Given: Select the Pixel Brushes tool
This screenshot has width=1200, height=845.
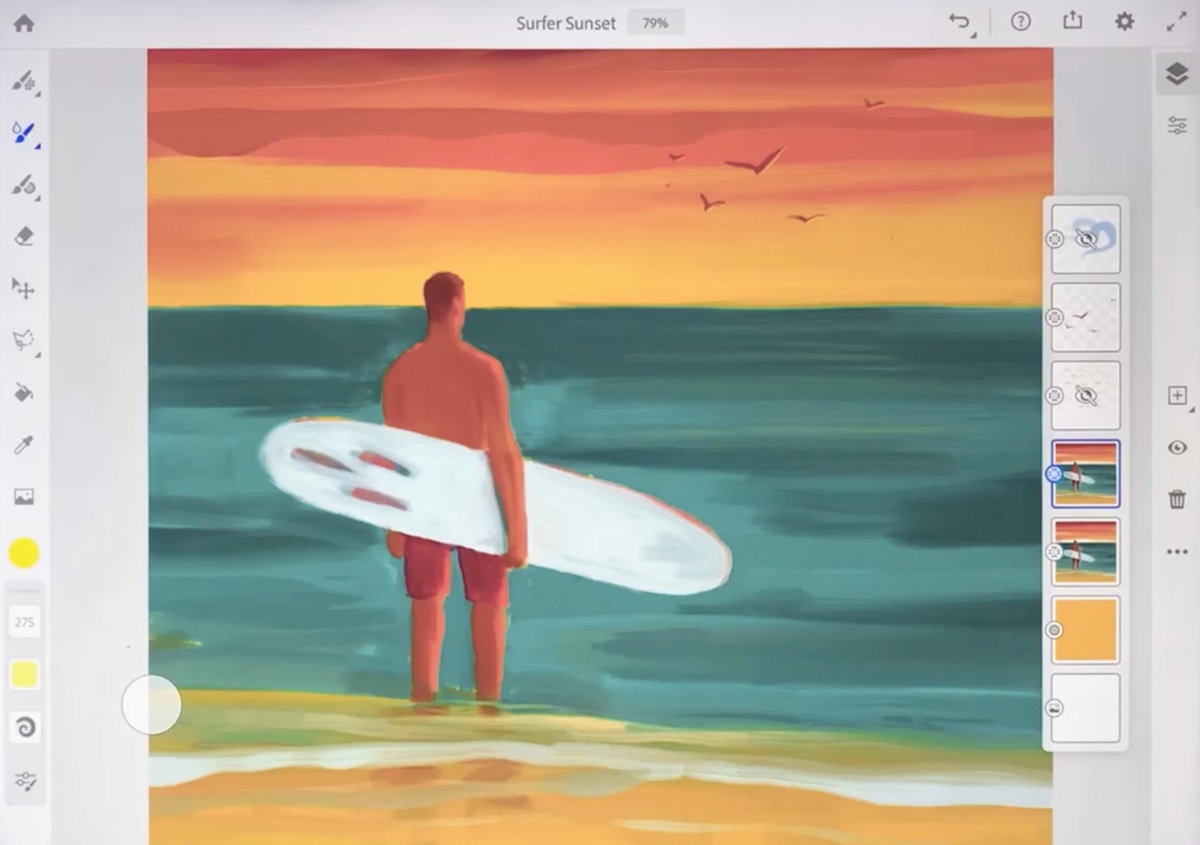Looking at the screenshot, I should (24, 80).
